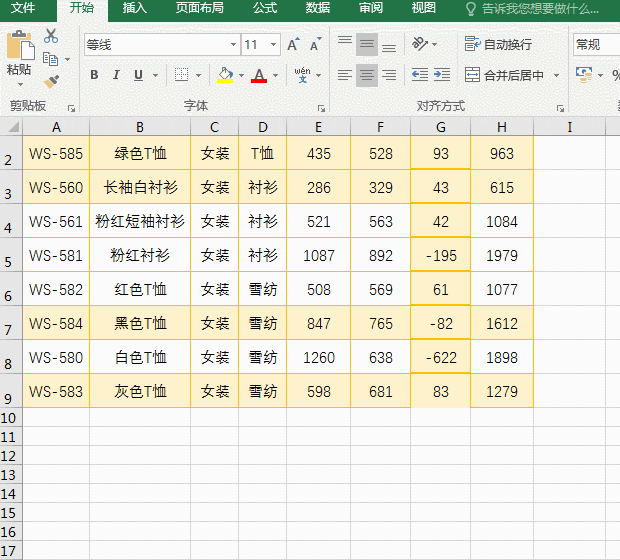Screen dimensions: 620x560
Task: Decrease font size with the smaller A icon
Action: (315, 44)
